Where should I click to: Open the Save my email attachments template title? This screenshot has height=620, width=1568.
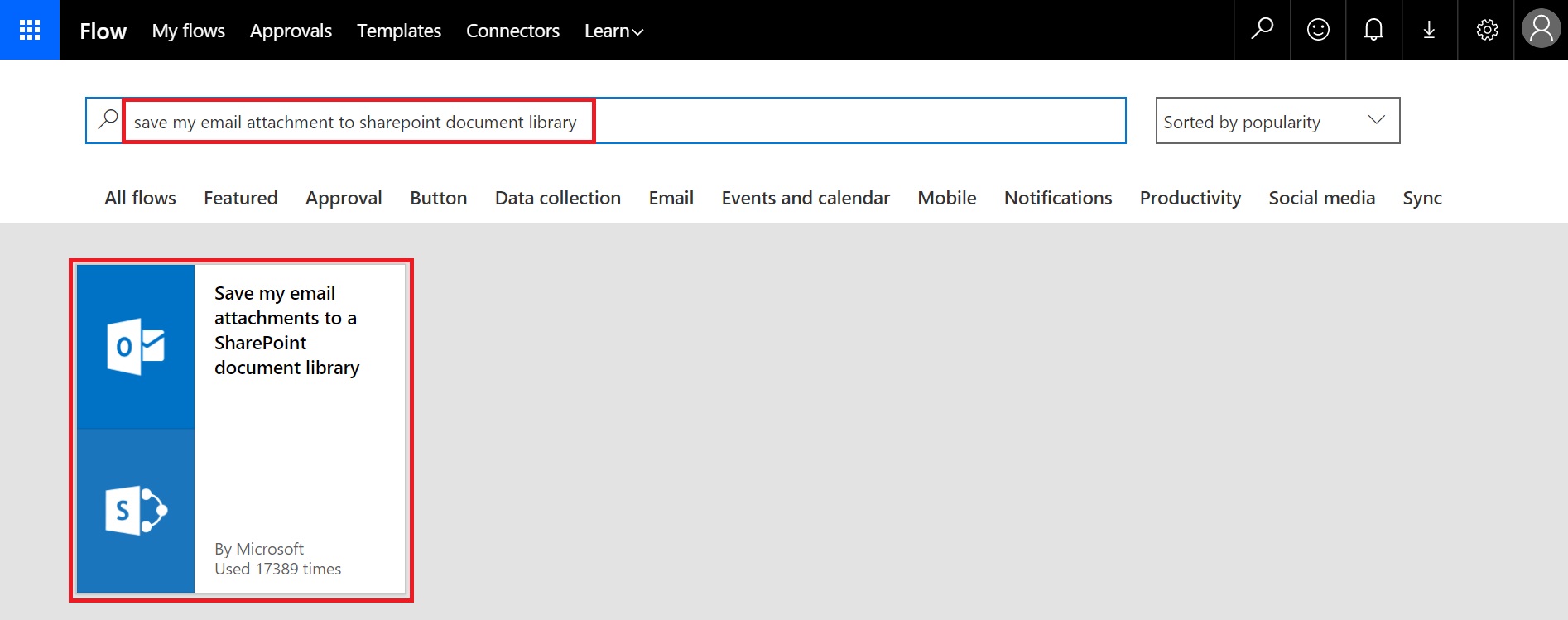point(286,330)
